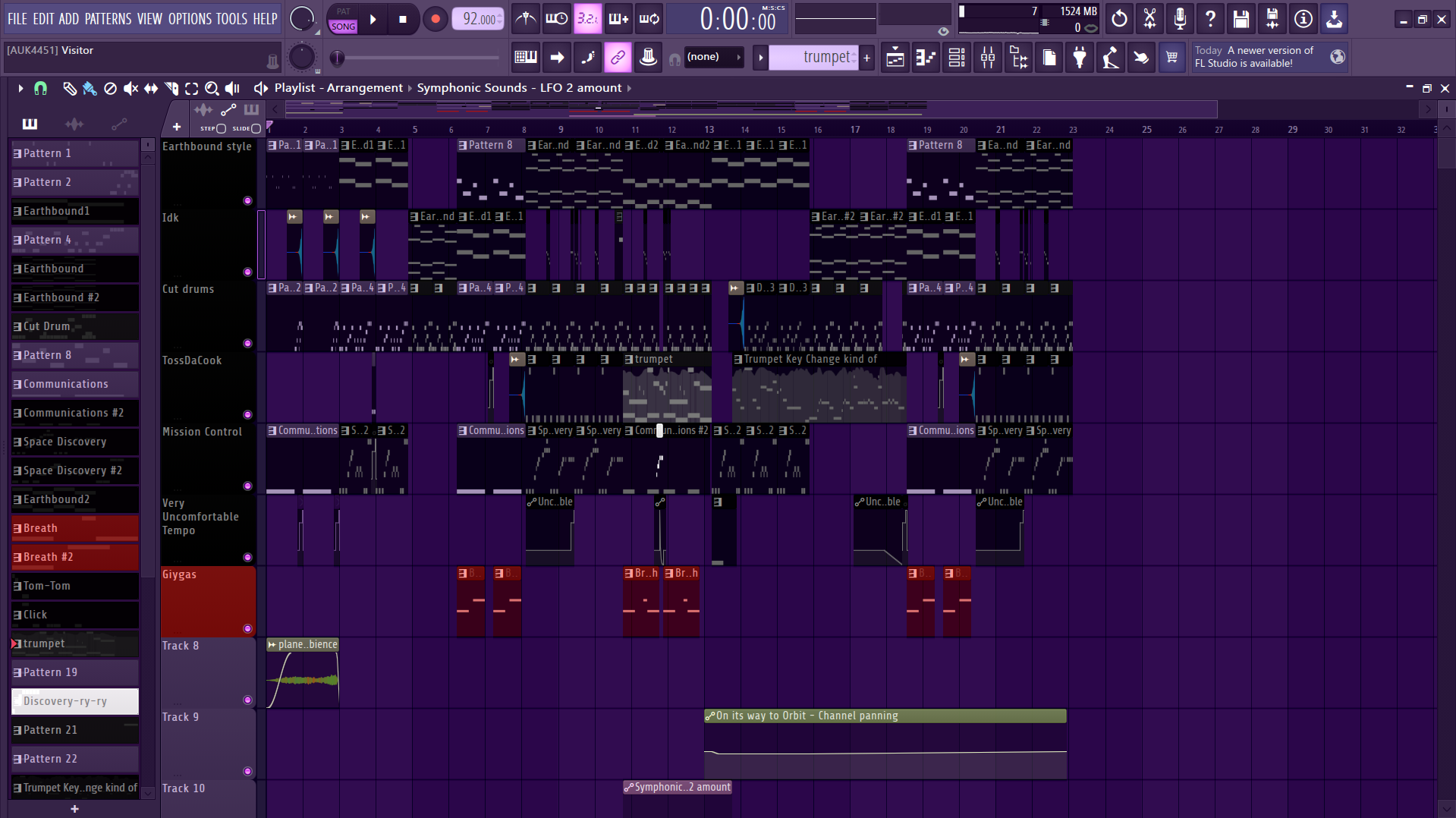The image size is (1456, 818).
Task: Toggle the recording countdown icon
Action: 587,18
